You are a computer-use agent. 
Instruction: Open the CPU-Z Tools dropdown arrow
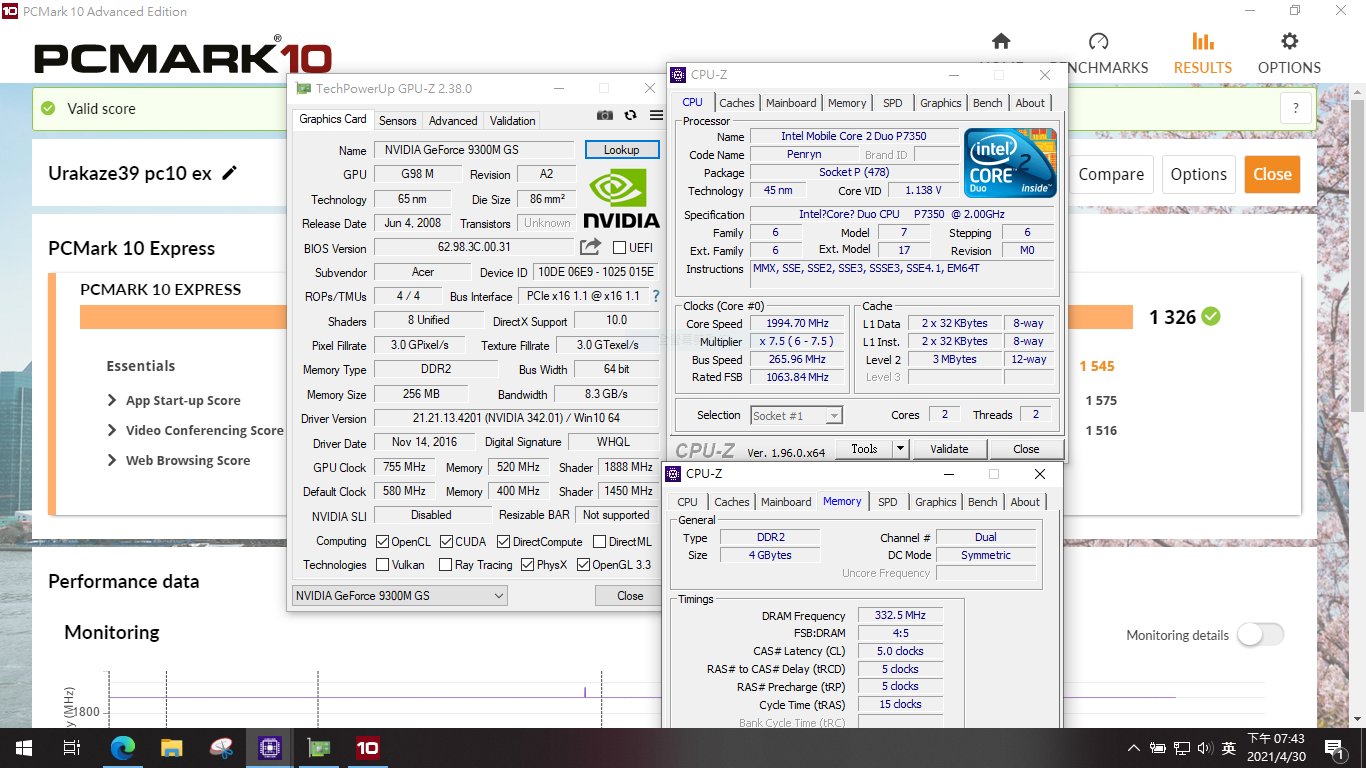click(900, 449)
